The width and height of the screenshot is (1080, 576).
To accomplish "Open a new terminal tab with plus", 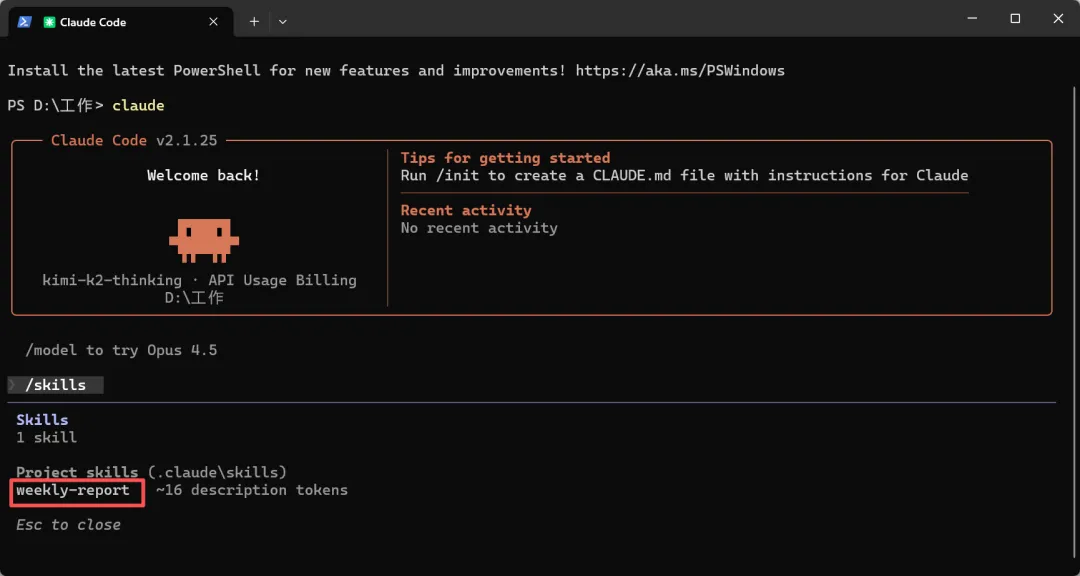I will click(x=254, y=21).
